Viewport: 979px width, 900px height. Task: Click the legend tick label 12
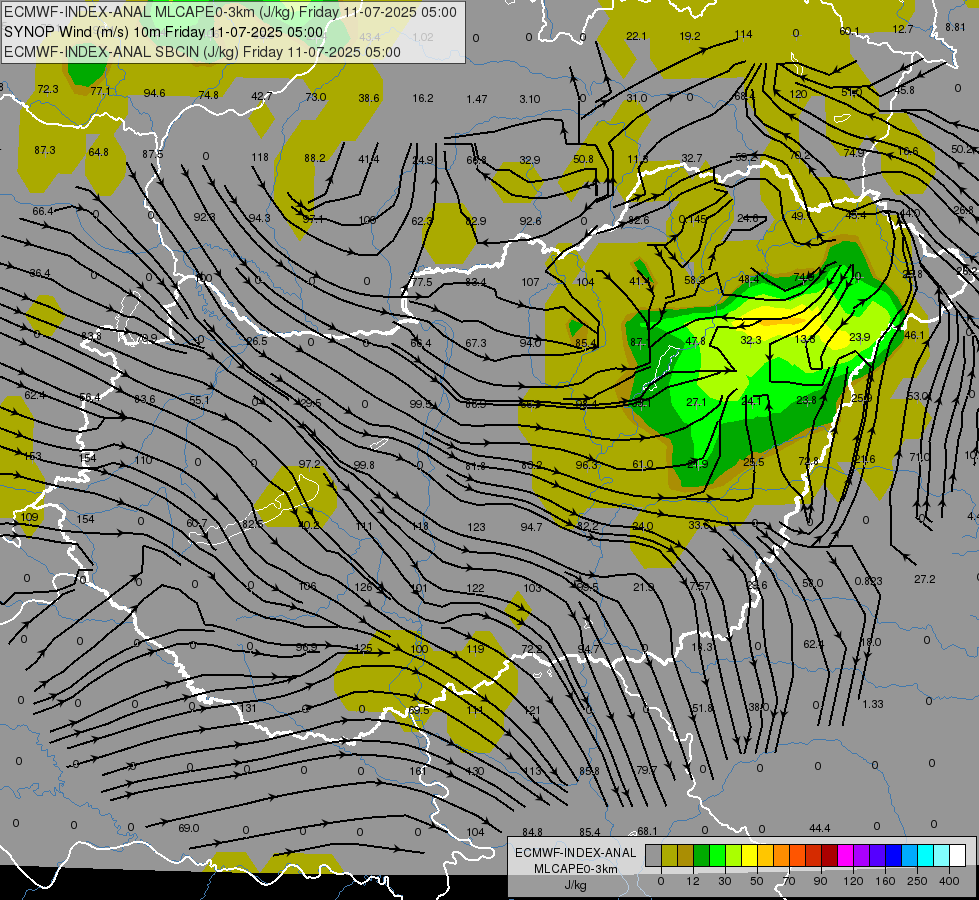(x=692, y=881)
